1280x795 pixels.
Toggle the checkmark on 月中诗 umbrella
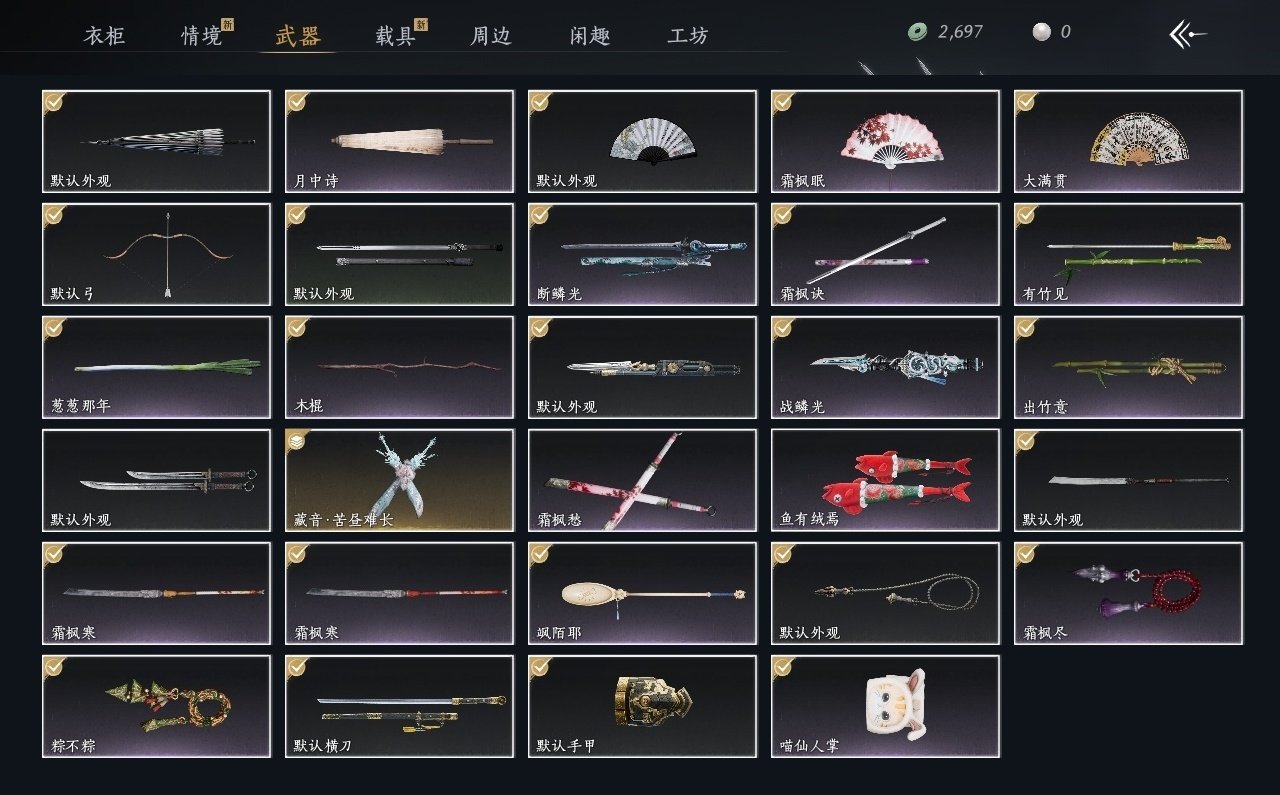click(x=296, y=101)
